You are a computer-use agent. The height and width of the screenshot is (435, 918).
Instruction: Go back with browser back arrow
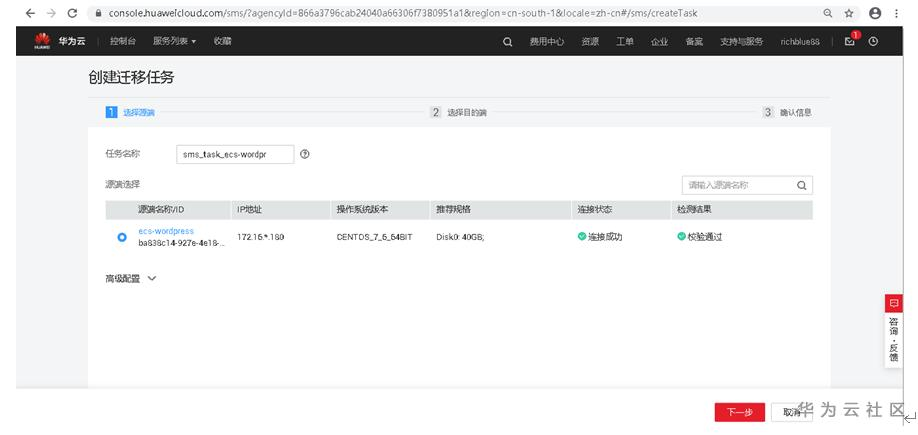click(30, 13)
